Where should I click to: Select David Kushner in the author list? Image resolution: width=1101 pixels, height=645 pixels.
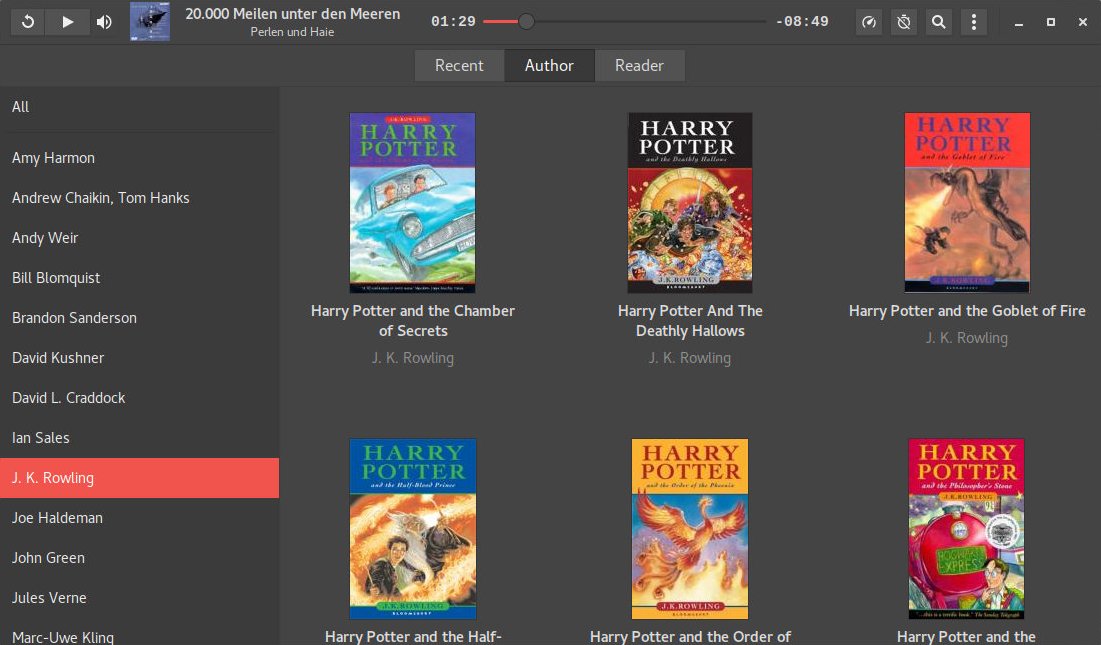tap(139, 358)
